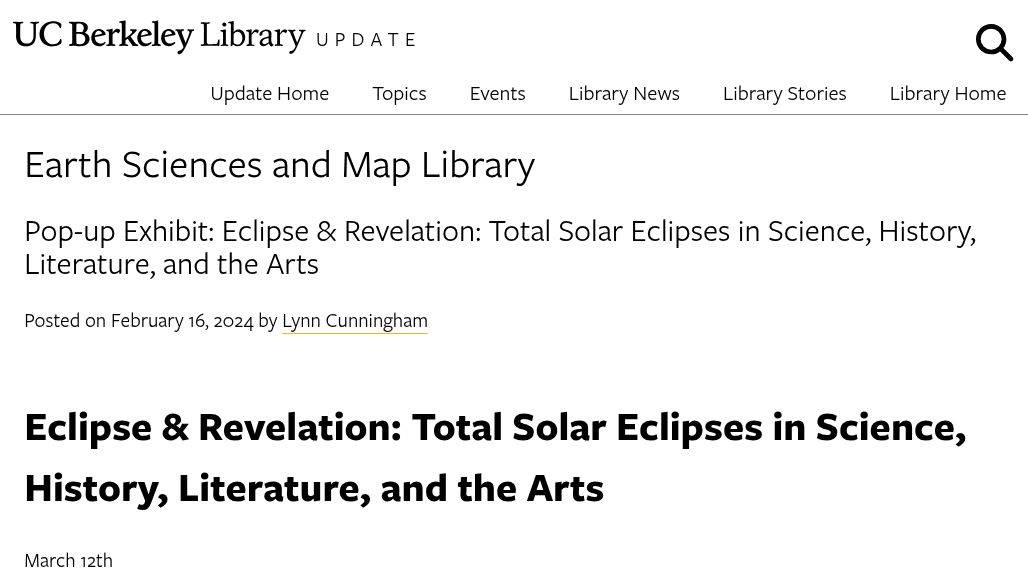
Task: Click the exhibit title second line text
Action: (x=171, y=262)
